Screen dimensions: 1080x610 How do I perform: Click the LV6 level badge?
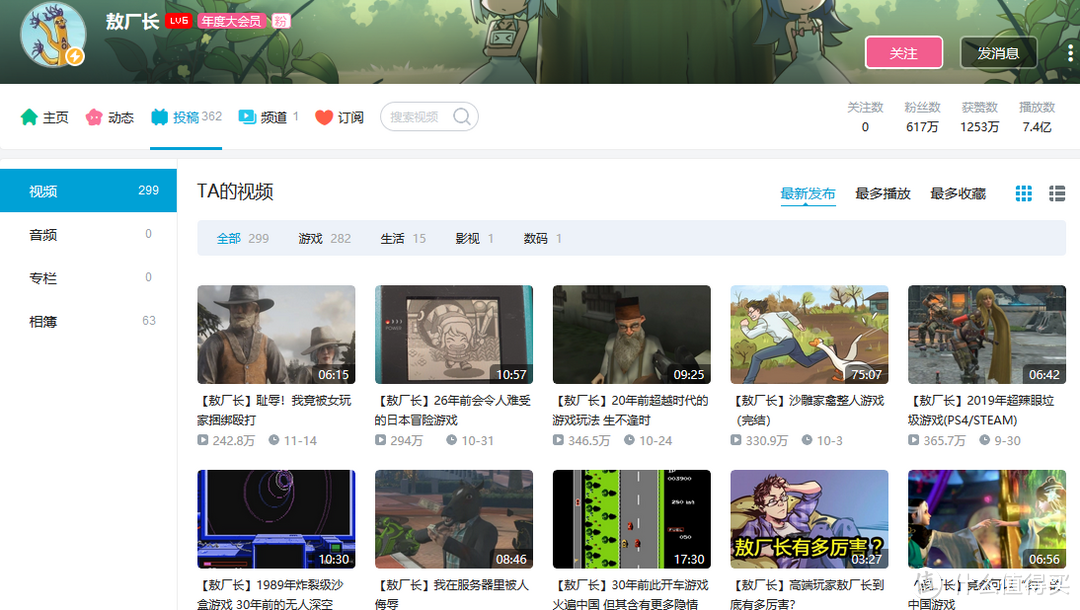(178, 21)
